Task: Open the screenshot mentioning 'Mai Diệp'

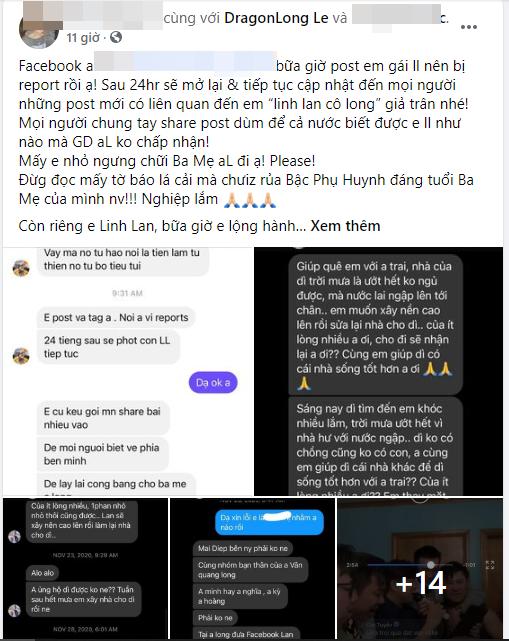Action: click(x=252, y=568)
